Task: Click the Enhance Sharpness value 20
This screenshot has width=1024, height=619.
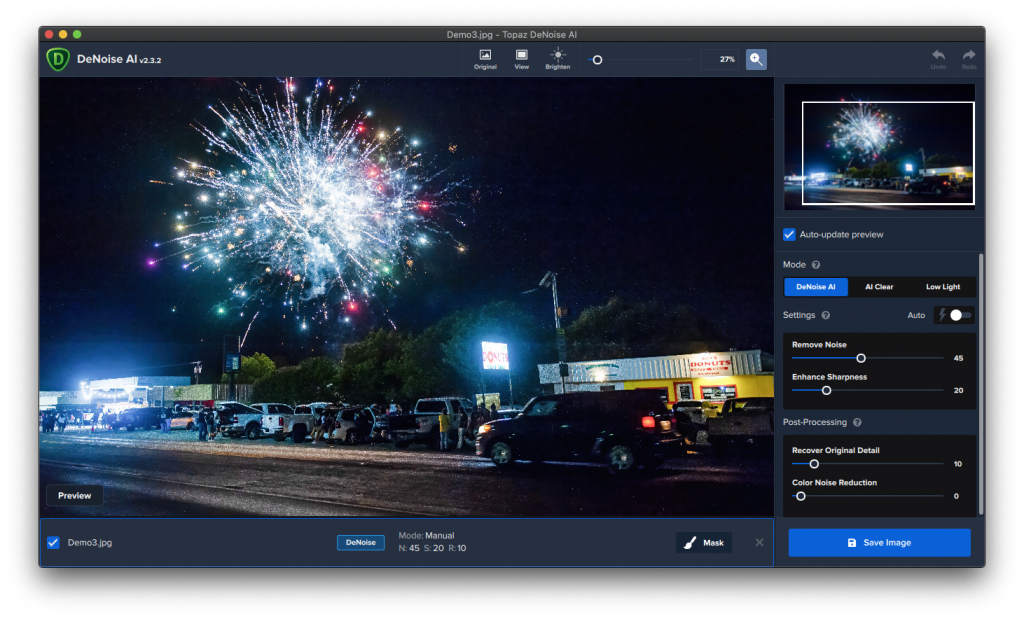Action: tap(958, 390)
